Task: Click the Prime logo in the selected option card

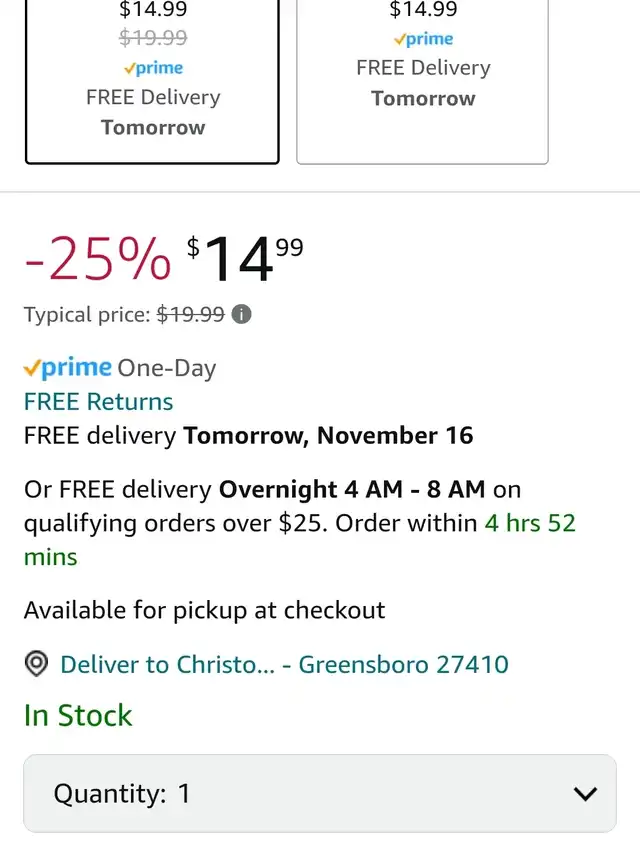Action: tap(152, 68)
